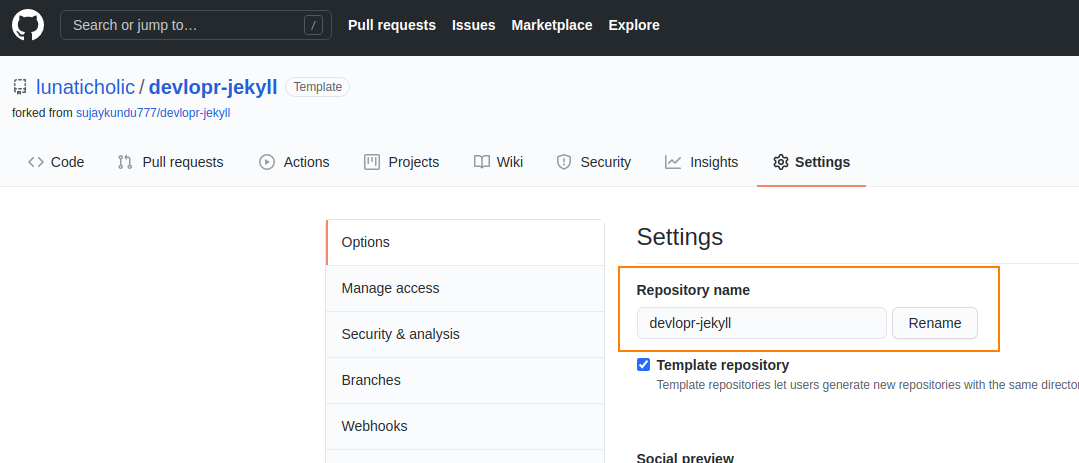Screen dimensions: 1079x463
Task: Switch to the Insights tab
Action: [x=701, y=162]
